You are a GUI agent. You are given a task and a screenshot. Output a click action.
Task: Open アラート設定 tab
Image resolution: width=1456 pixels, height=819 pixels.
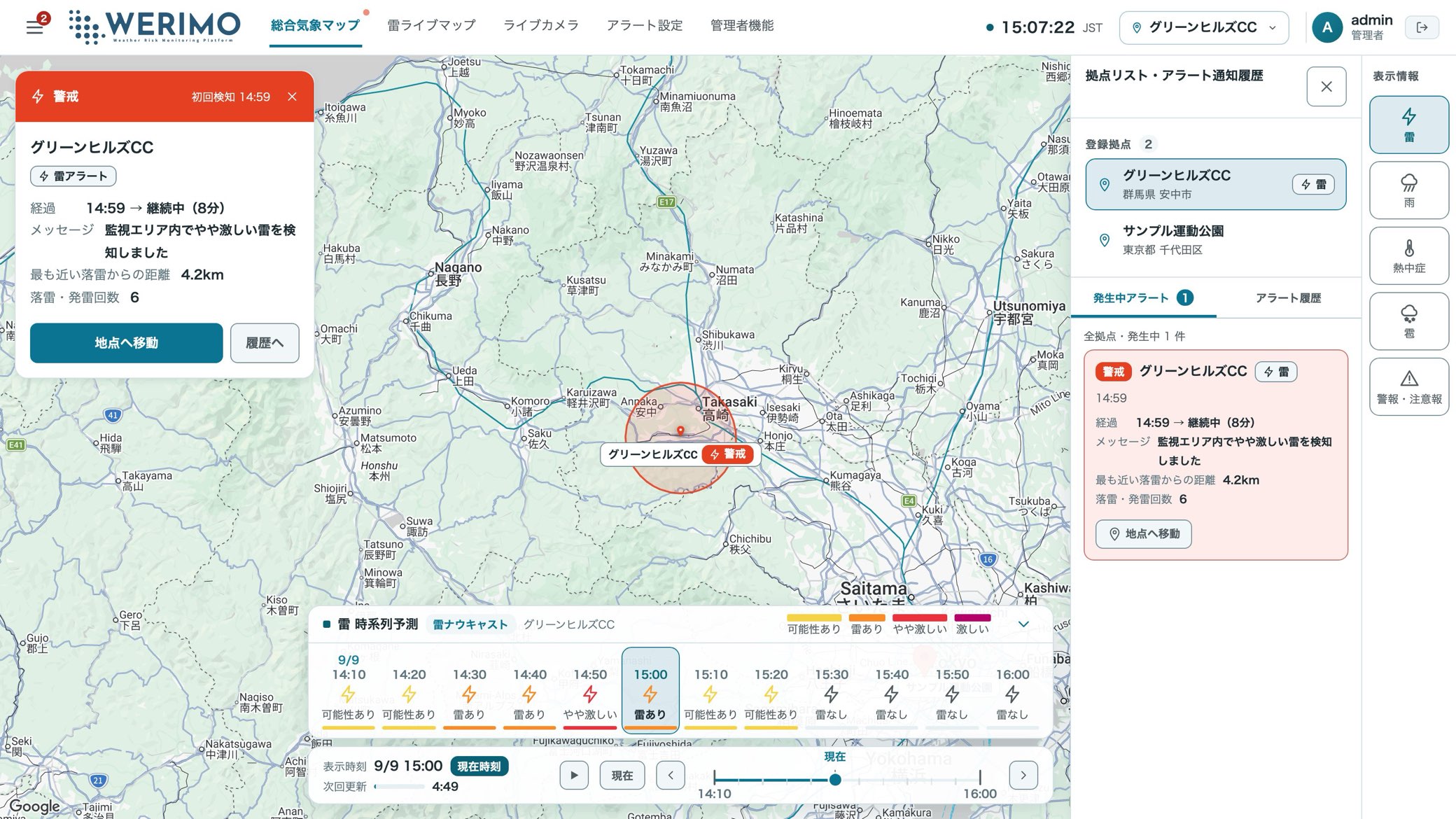point(645,25)
